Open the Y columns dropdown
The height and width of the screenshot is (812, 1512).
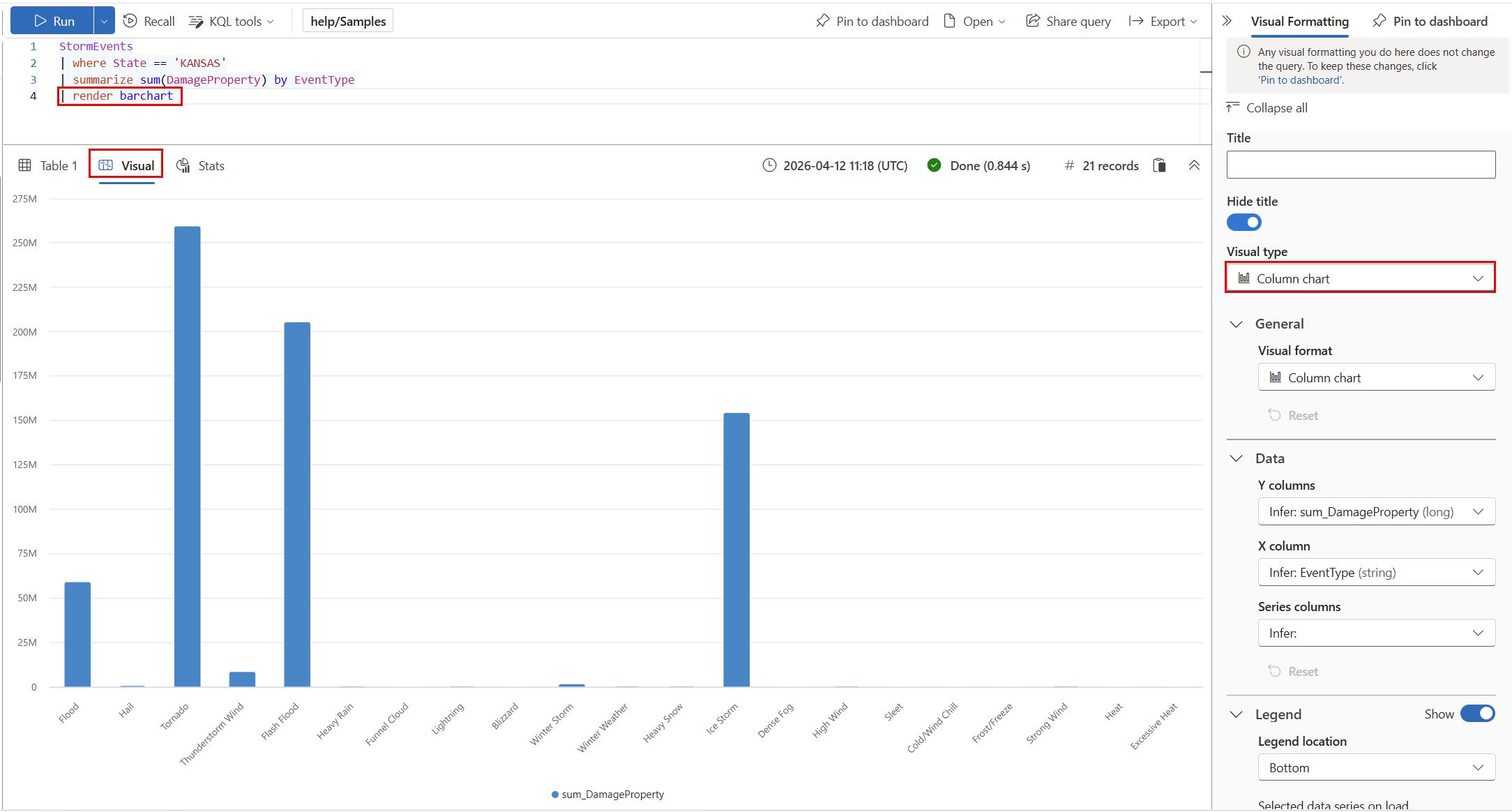[x=1376, y=511]
